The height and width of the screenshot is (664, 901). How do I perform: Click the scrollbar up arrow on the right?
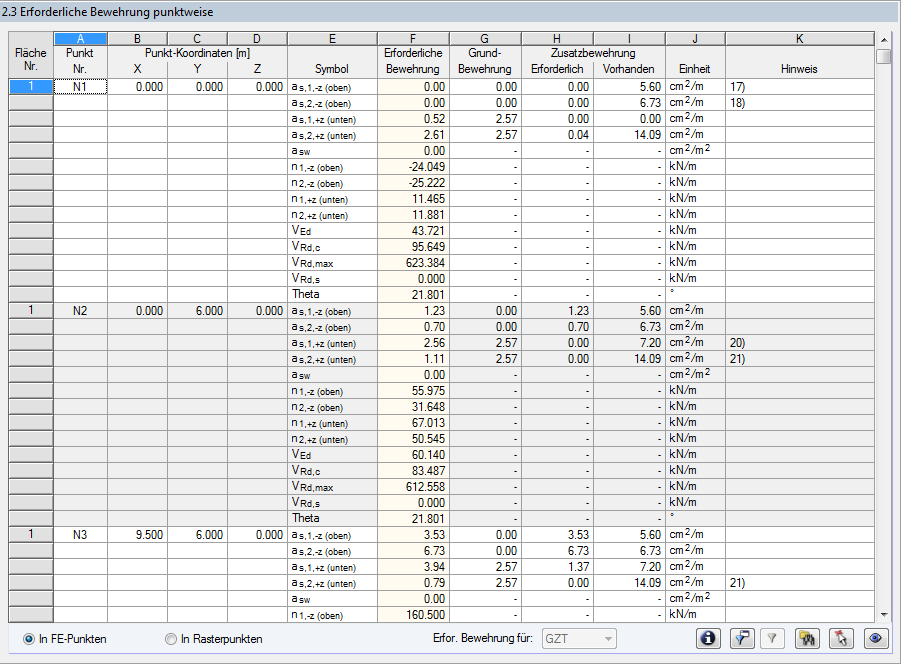tap(883, 40)
